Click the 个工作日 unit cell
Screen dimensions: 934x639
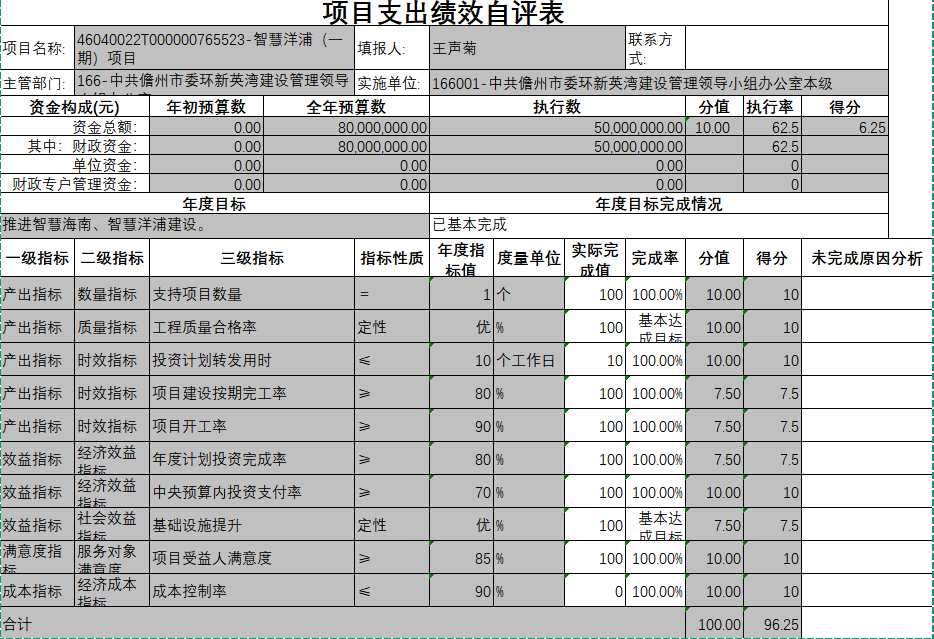tap(528, 360)
